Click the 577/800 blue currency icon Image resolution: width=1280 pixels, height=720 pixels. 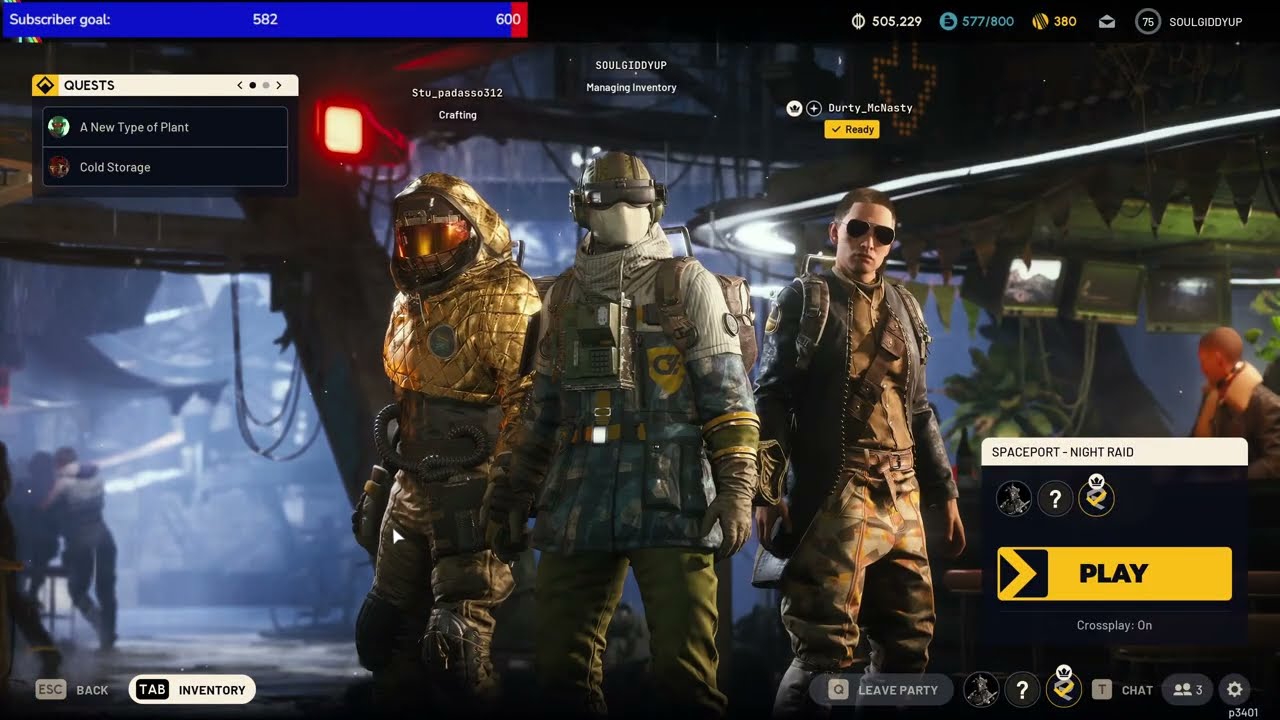point(948,21)
